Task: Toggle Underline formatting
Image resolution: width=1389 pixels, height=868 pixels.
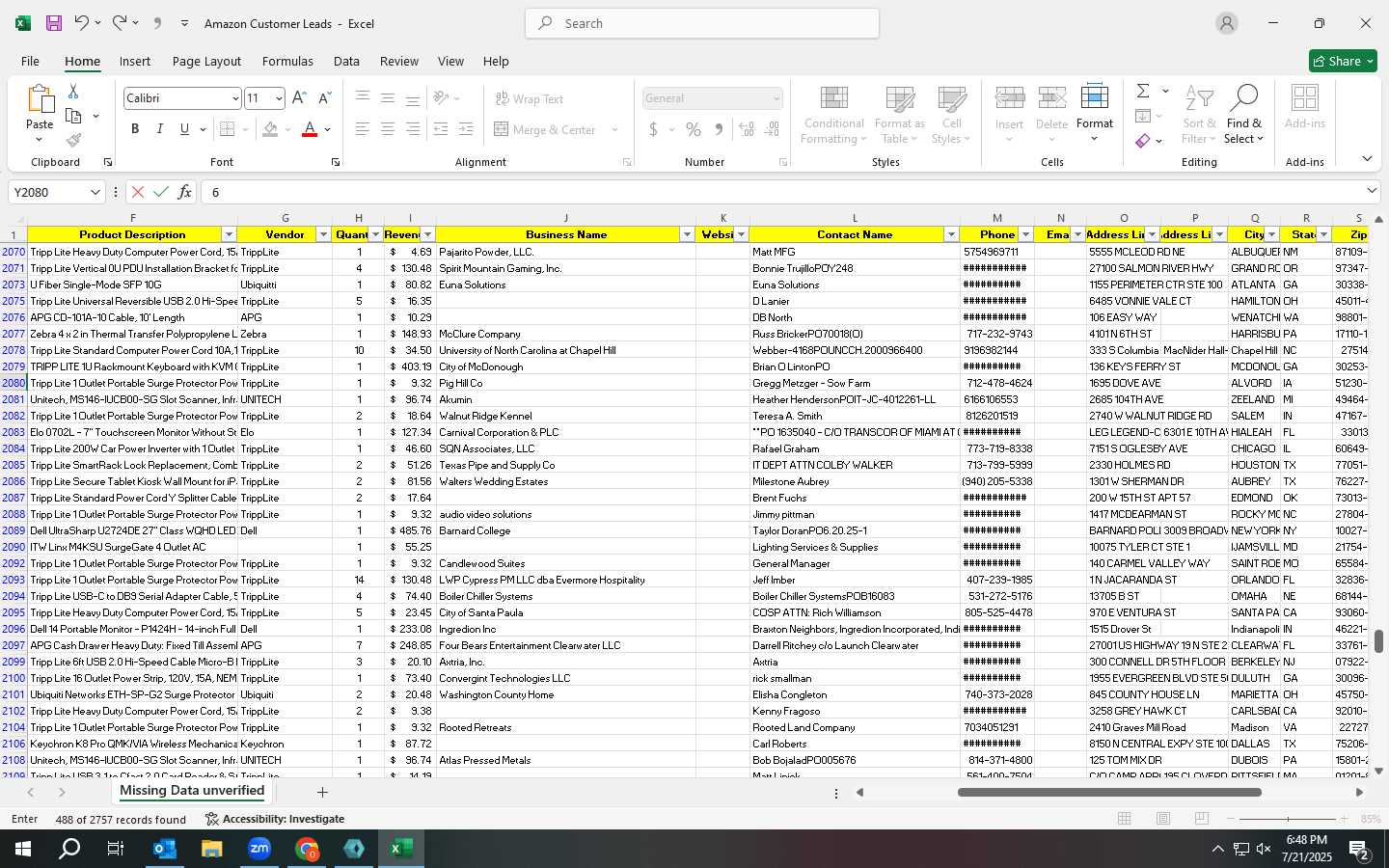Action: point(184,129)
